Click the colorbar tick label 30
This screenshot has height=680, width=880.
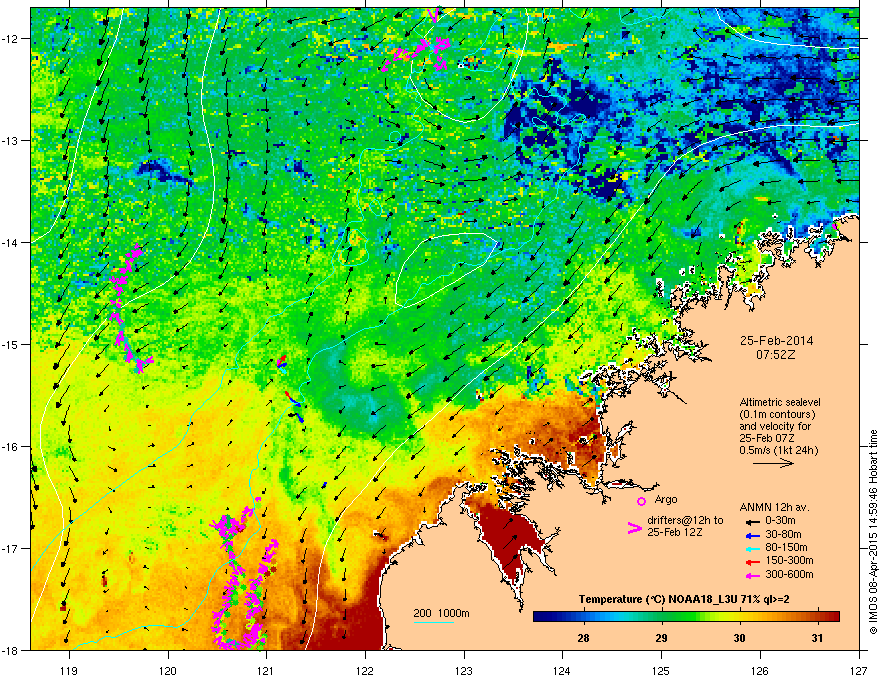(740, 638)
